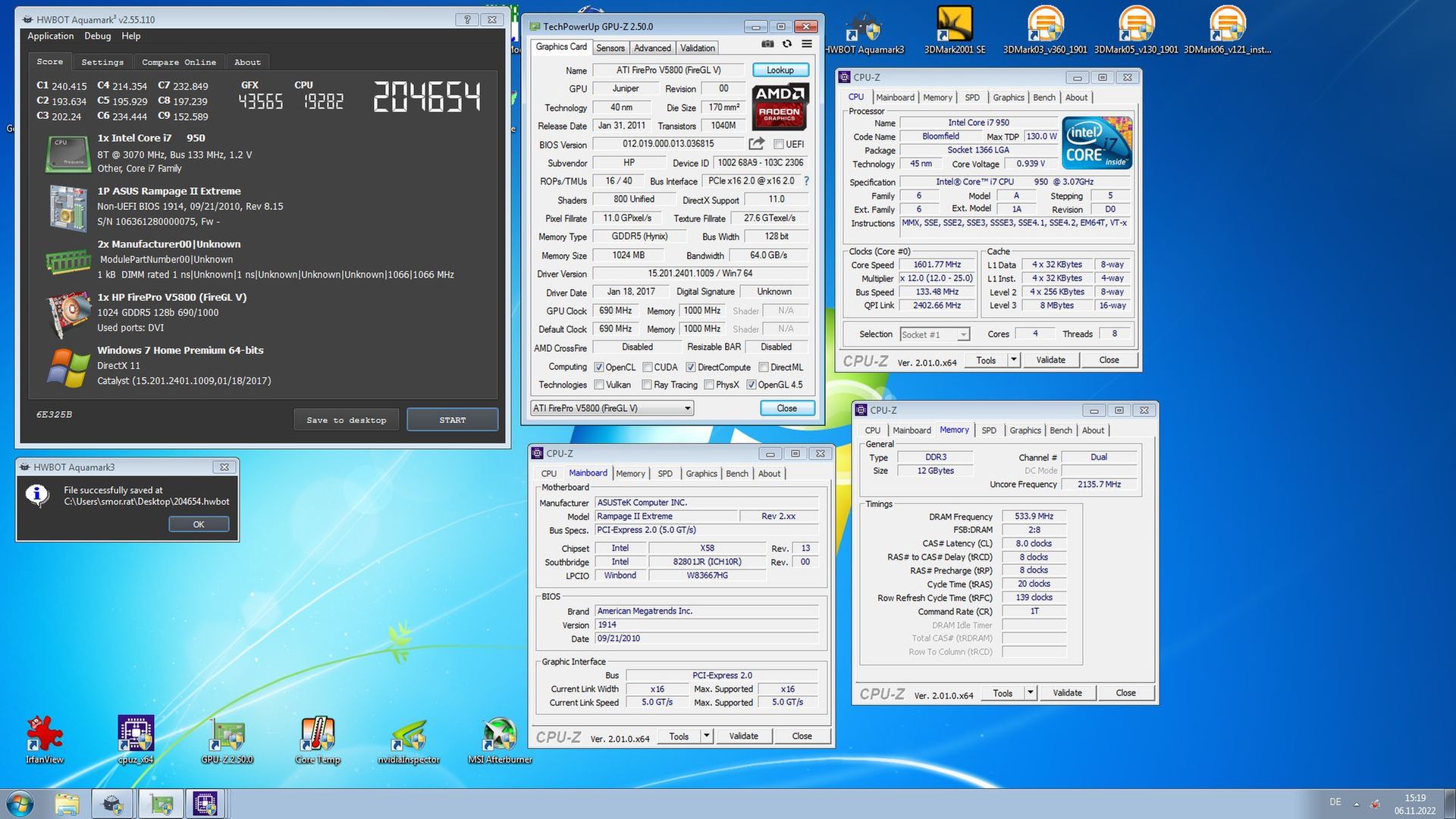The image size is (1456, 819).
Task: Show hidden tray icons arrow
Action: [1356, 804]
